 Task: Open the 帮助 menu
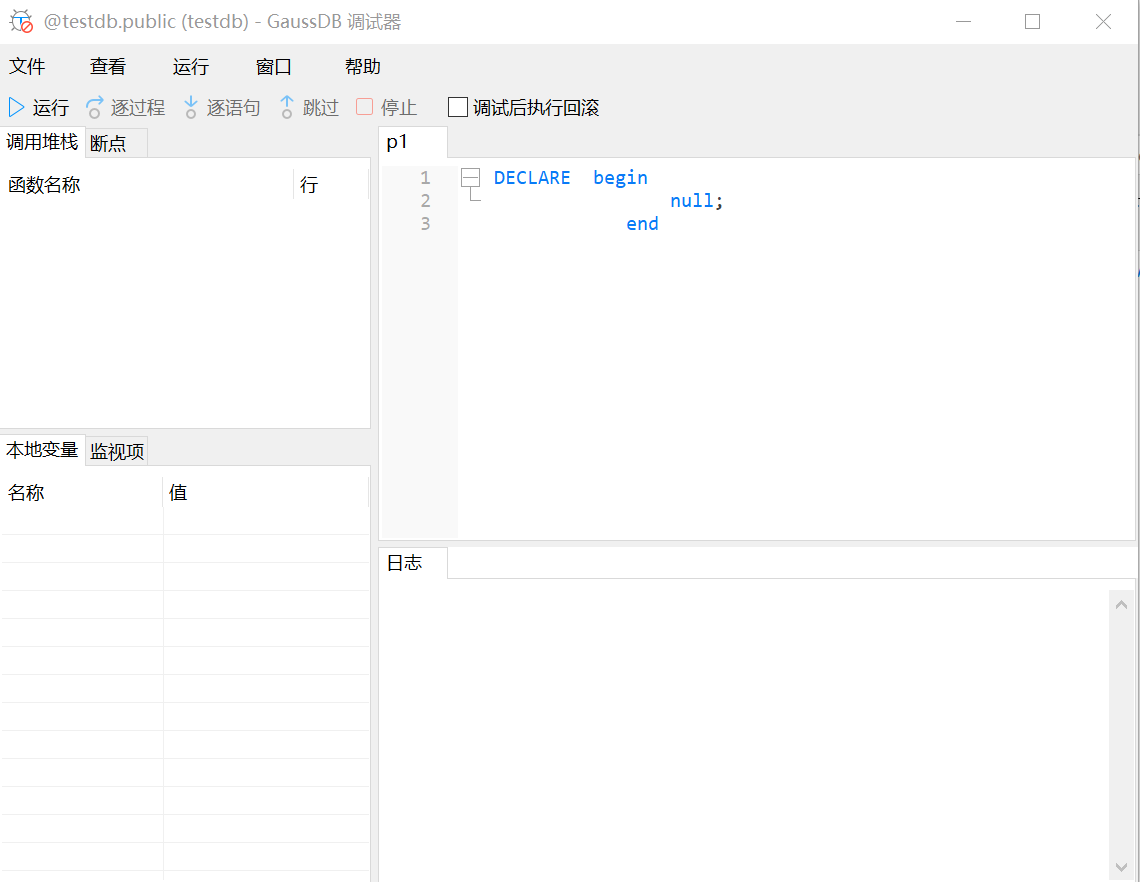coord(363,67)
